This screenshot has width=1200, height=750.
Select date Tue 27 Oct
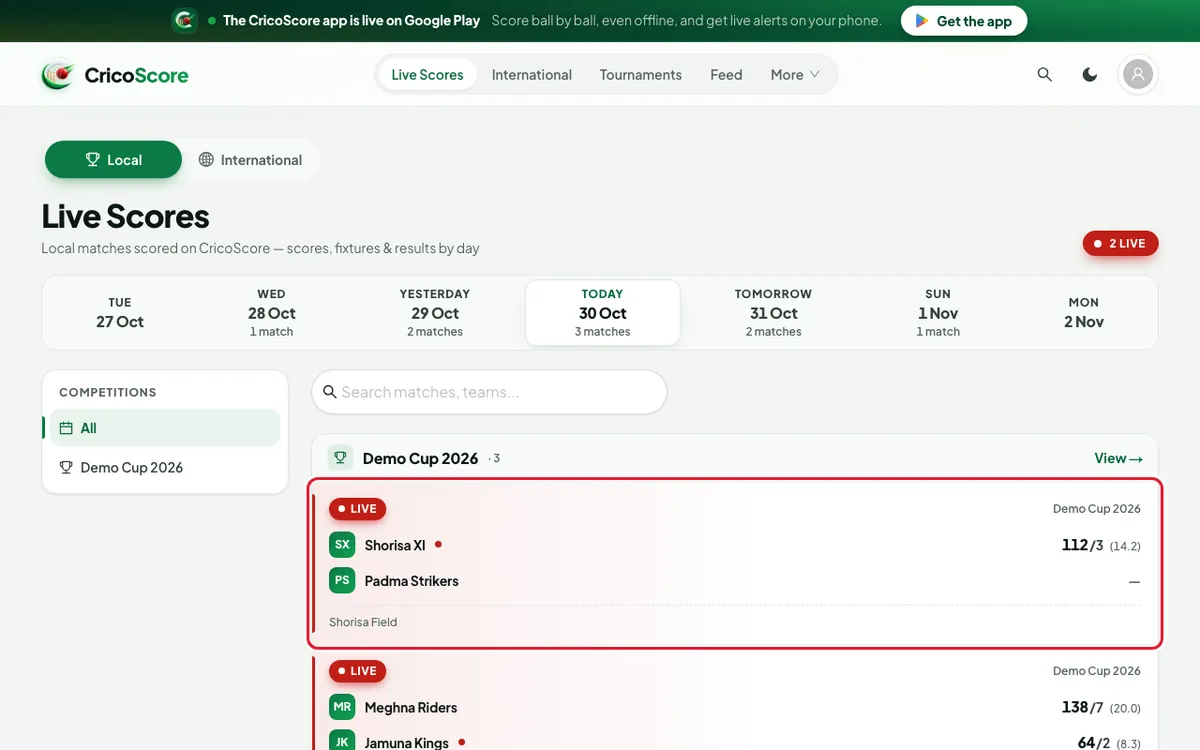click(120, 313)
